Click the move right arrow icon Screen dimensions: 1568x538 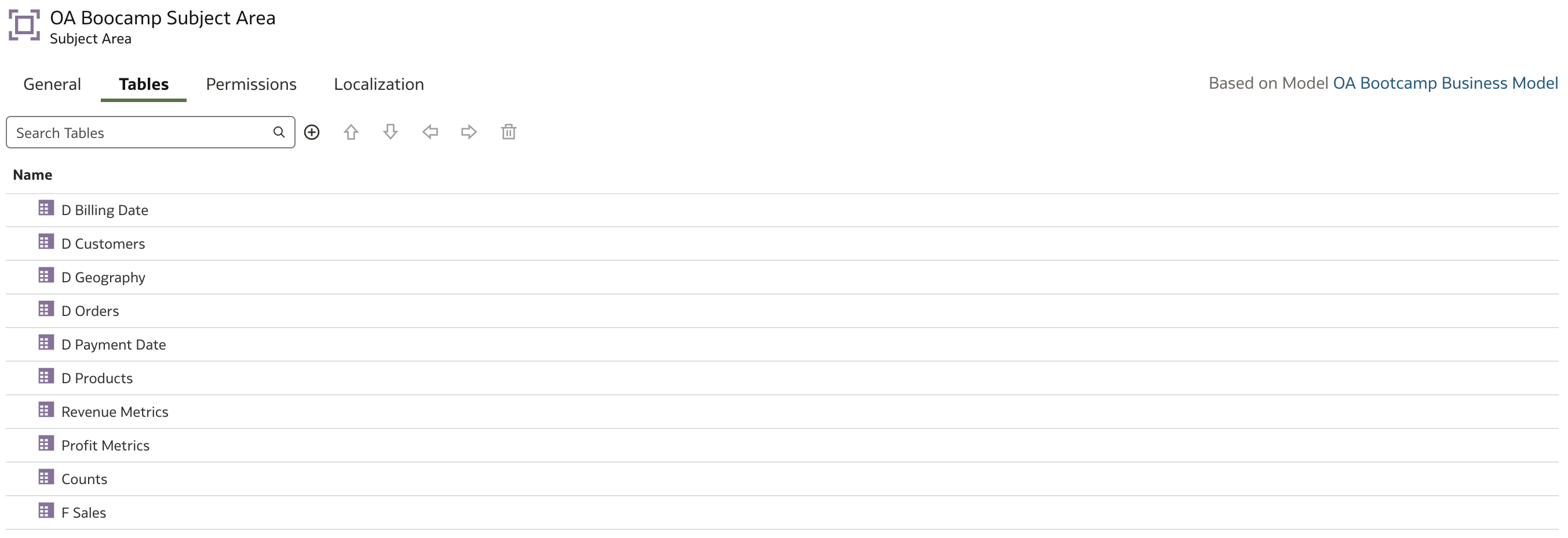[x=469, y=132]
